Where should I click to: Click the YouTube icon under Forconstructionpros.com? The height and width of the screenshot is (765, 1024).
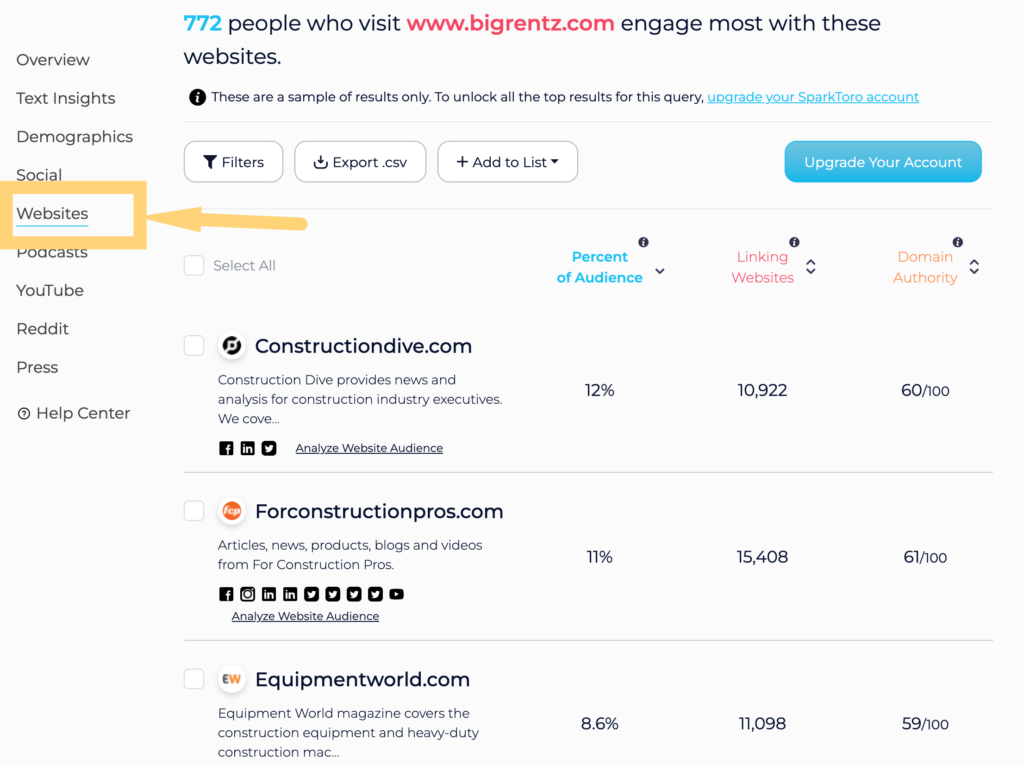396,594
